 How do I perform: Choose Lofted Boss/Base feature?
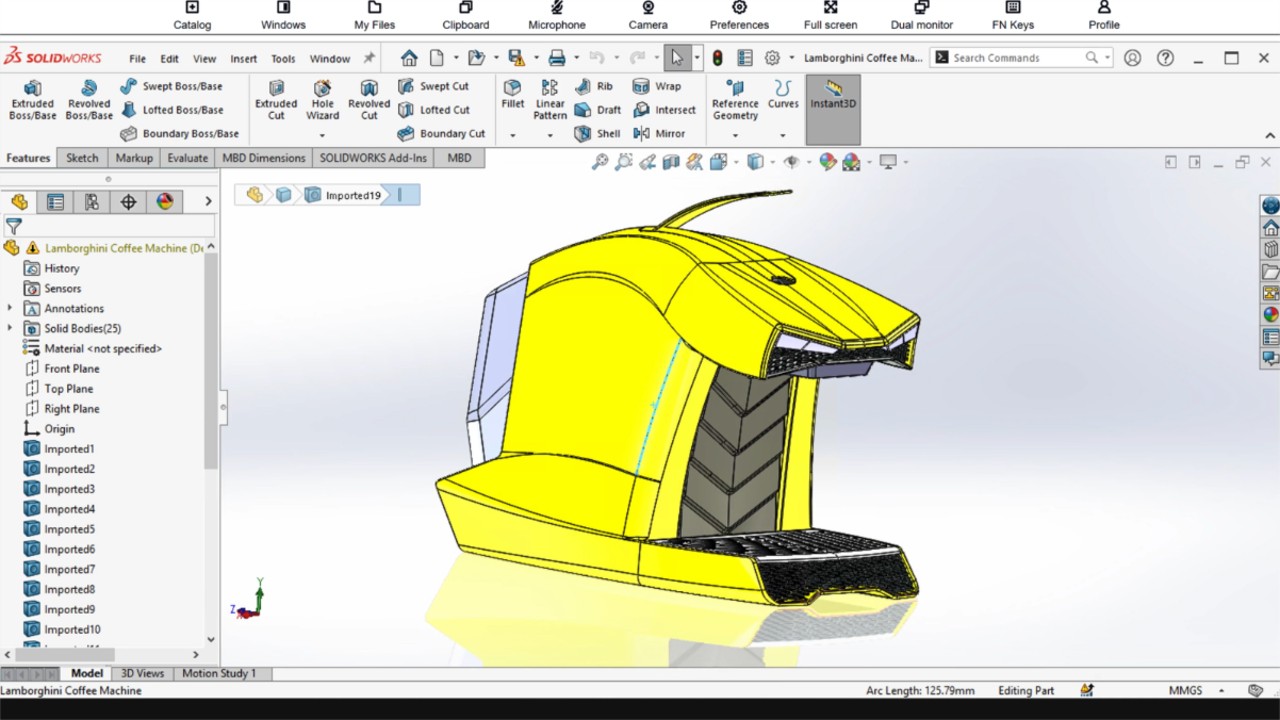pyautogui.click(x=171, y=110)
